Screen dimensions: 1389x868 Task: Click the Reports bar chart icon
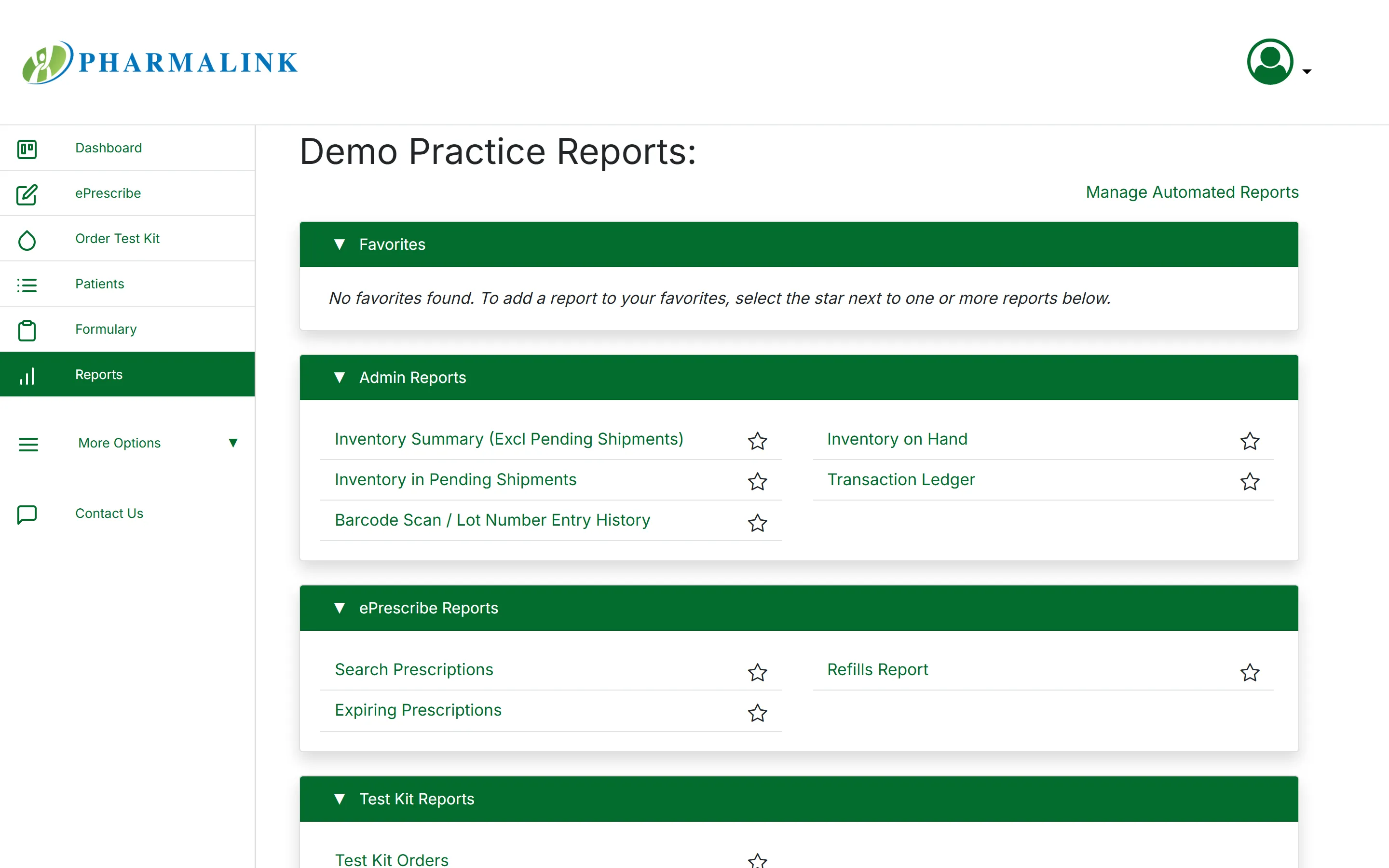27,376
